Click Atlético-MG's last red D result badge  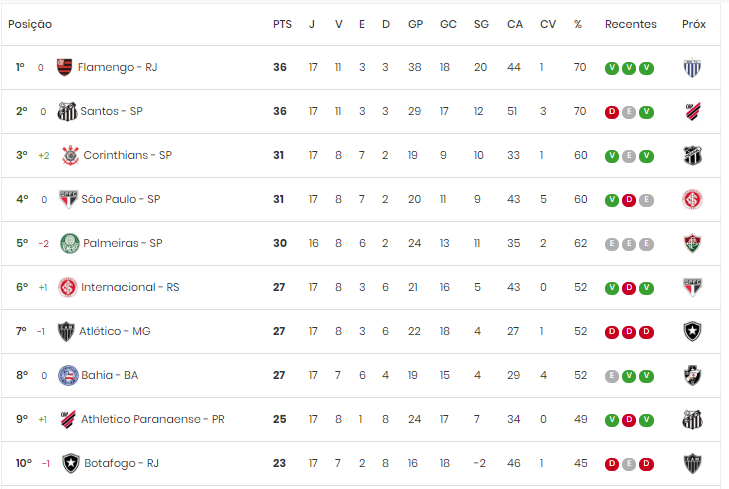tap(646, 332)
